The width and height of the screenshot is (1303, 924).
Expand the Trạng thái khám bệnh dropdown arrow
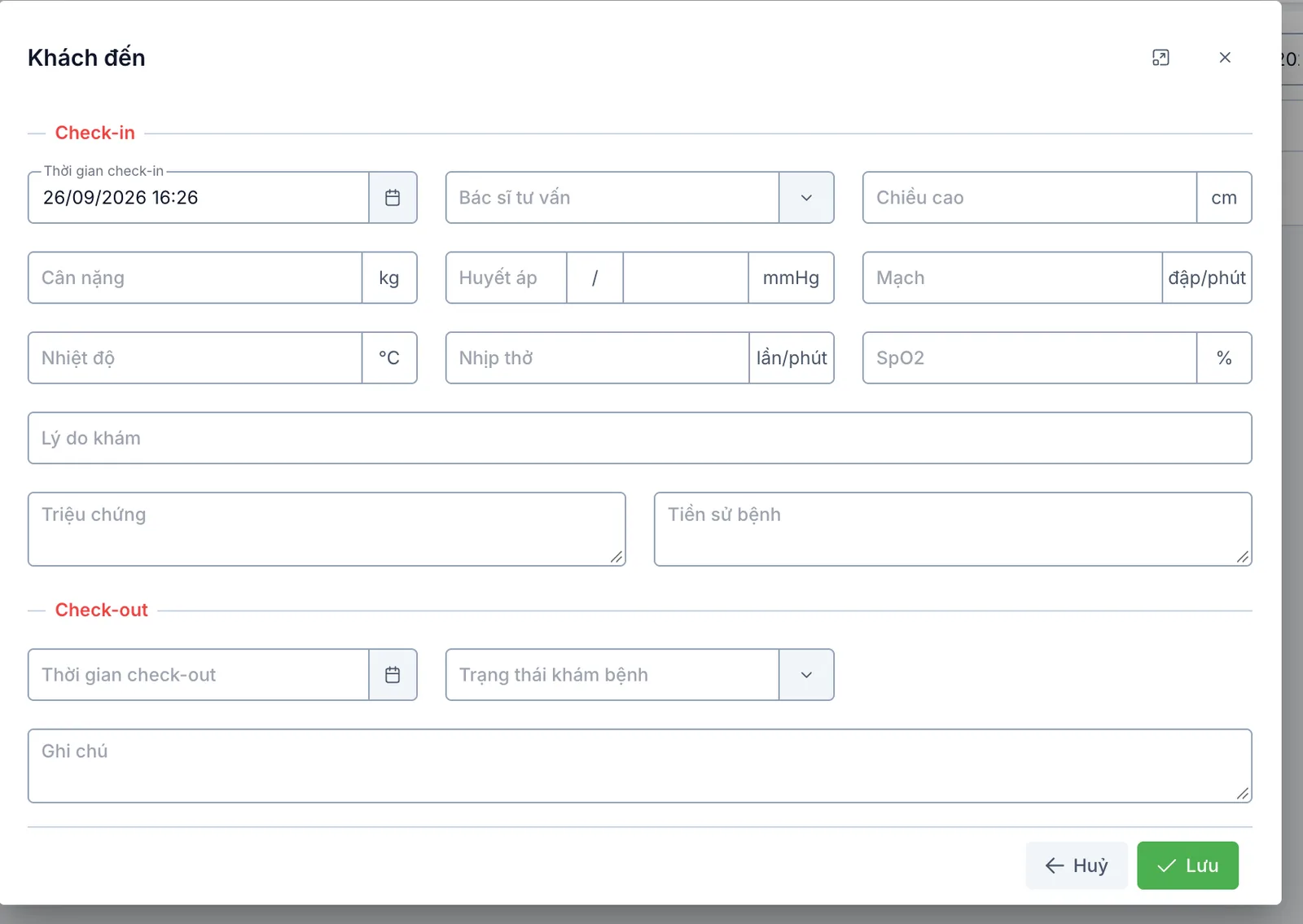point(806,674)
